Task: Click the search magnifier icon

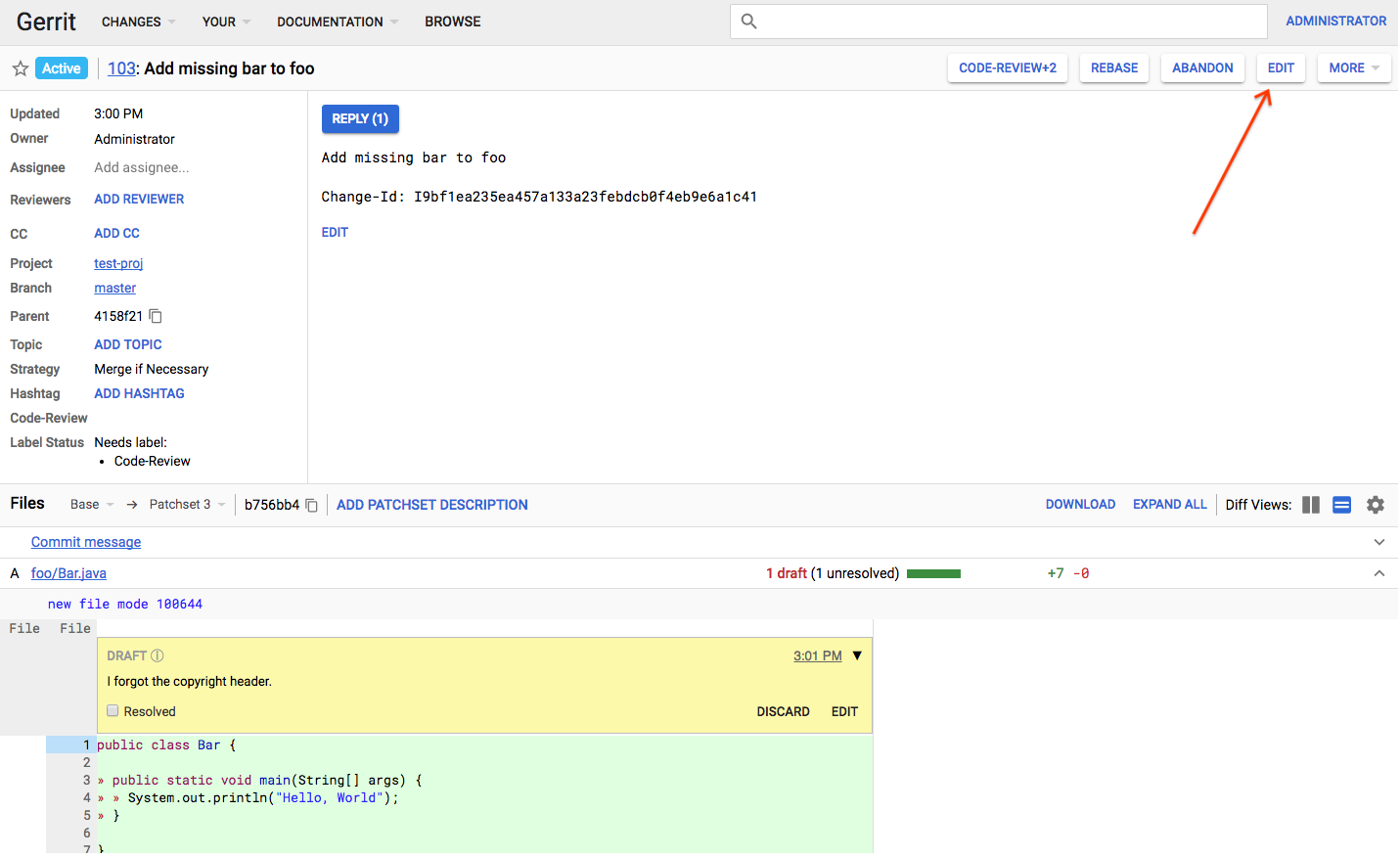Action: [x=748, y=21]
